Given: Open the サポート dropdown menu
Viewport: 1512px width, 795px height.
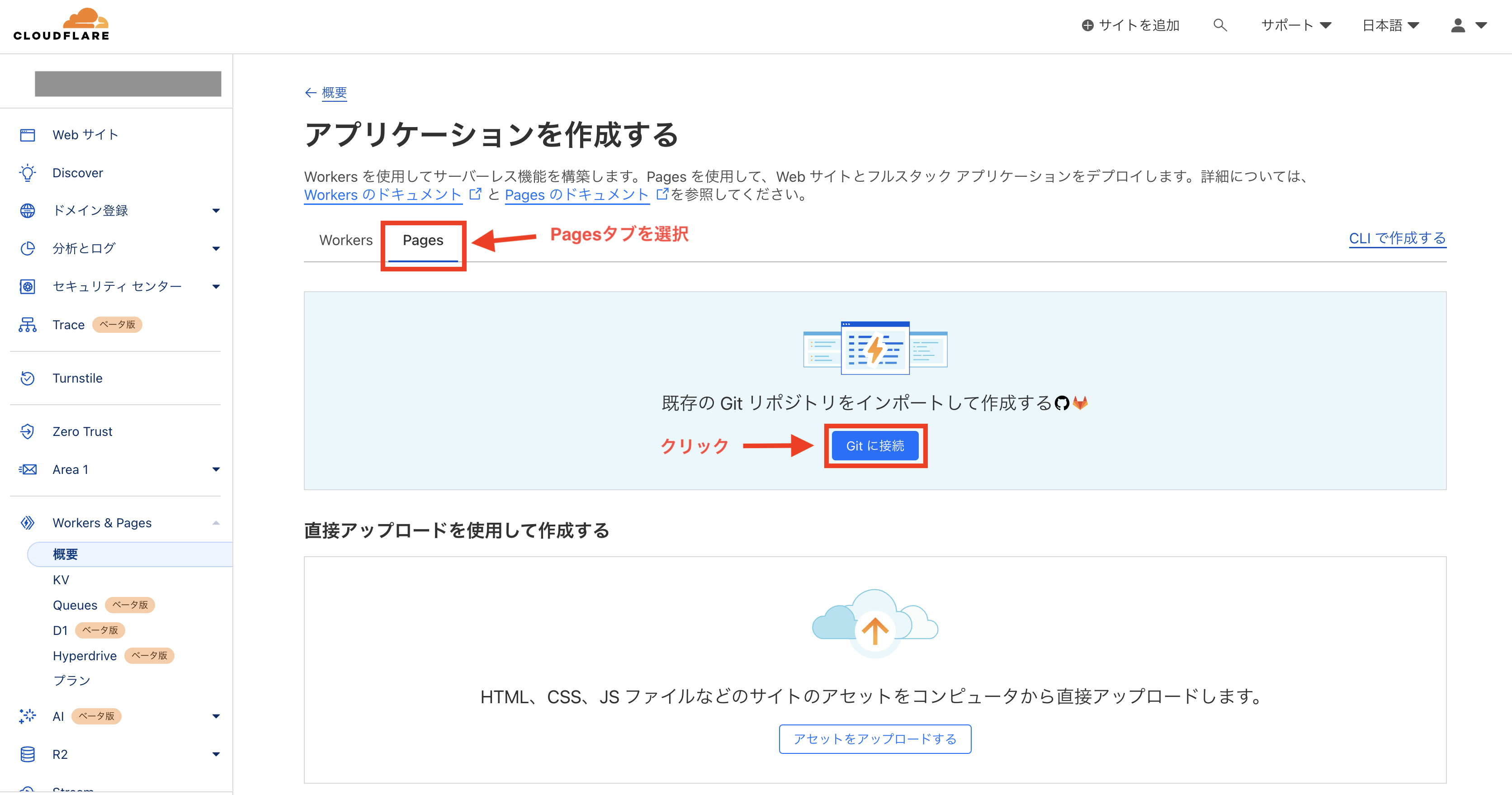Looking at the screenshot, I should (x=1295, y=25).
